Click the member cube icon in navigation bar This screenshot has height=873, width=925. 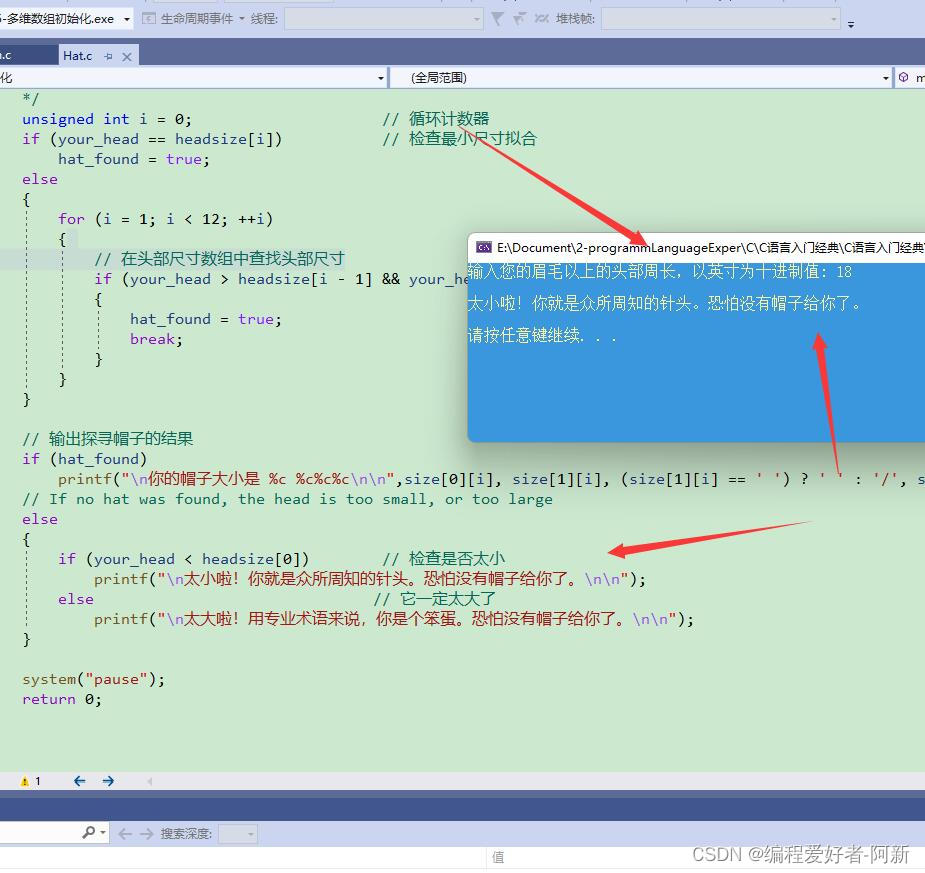(903, 77)
